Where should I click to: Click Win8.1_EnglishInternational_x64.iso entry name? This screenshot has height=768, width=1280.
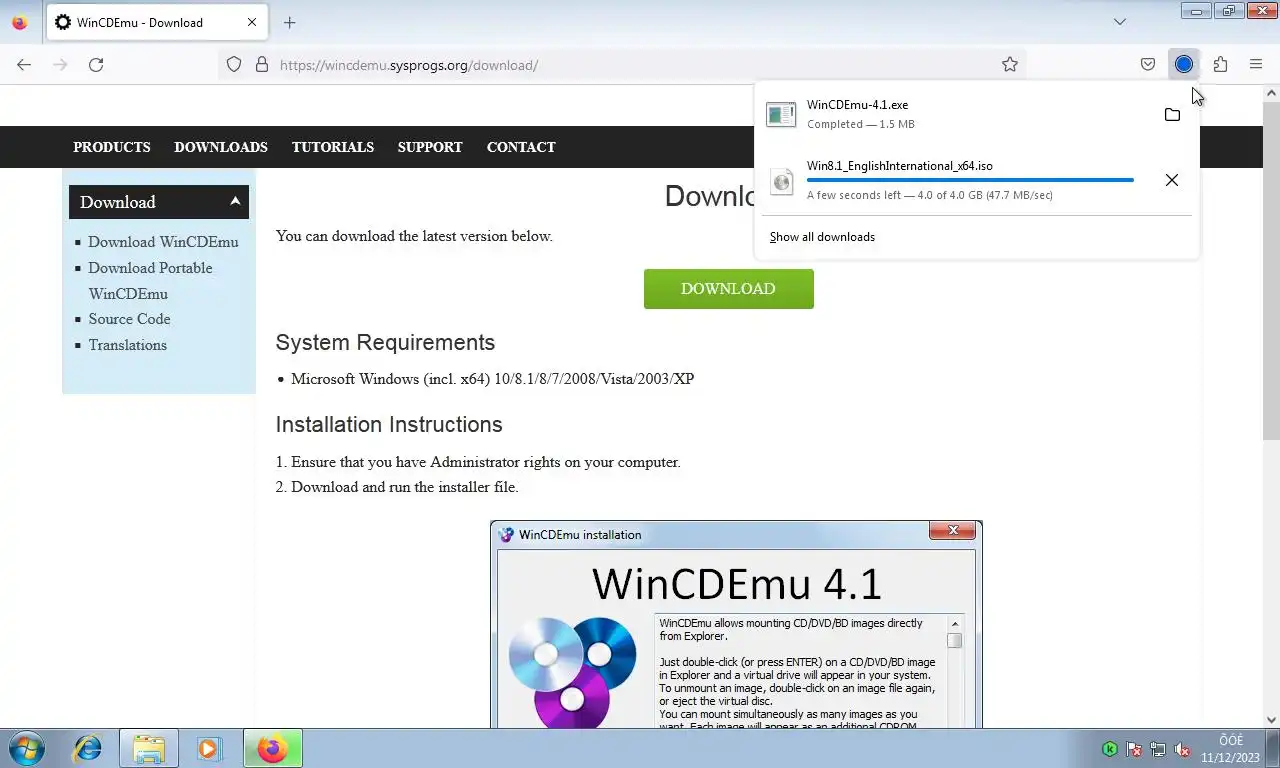[900, 166]
